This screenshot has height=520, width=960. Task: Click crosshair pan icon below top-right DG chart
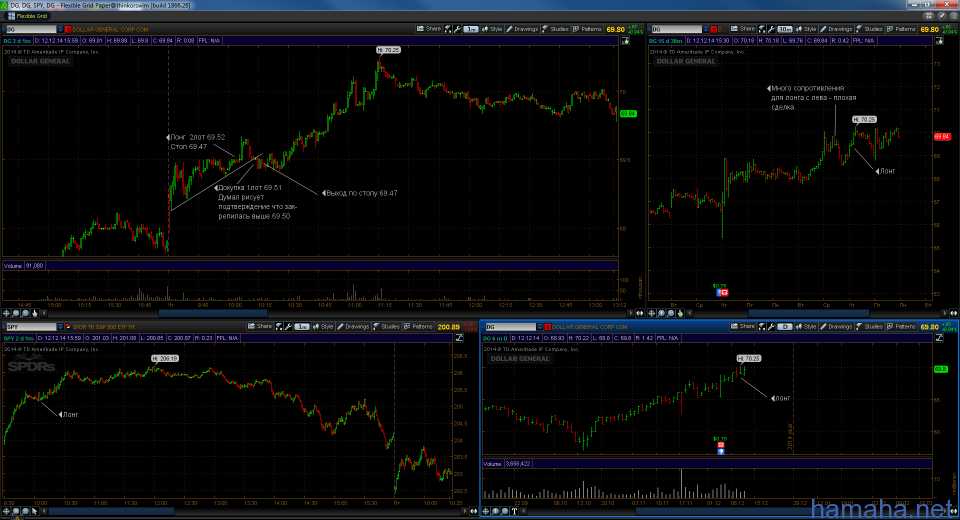pos(652,313)
